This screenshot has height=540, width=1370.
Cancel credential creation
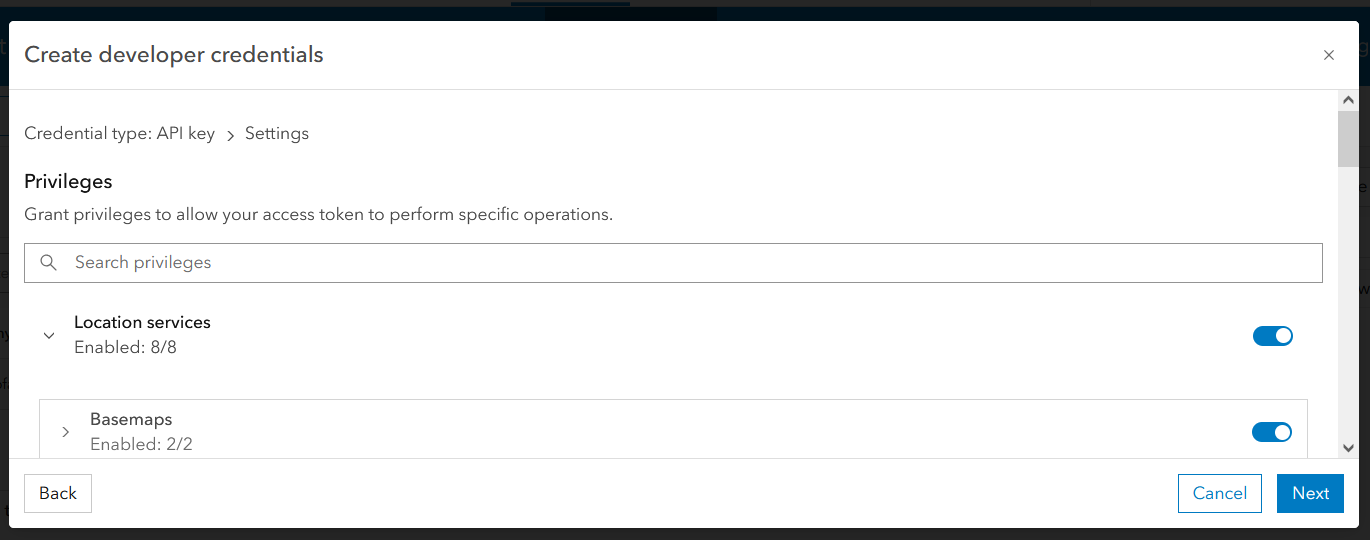tap(1219, 493)
